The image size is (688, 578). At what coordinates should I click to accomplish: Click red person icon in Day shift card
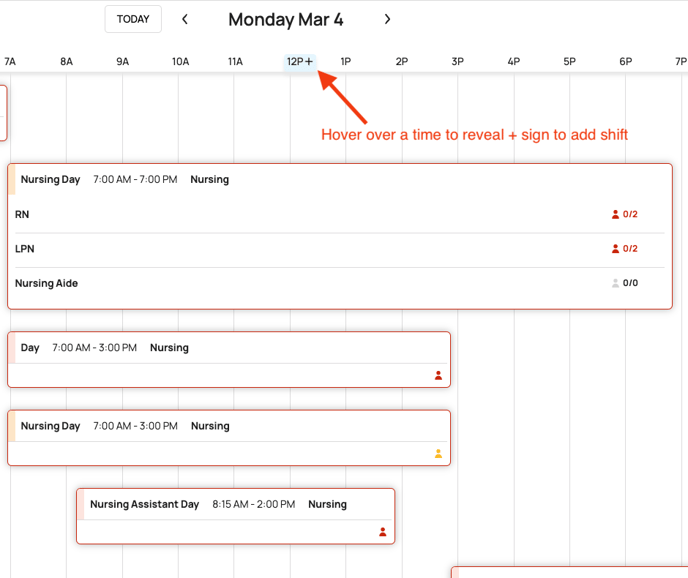(x=438, y=375)
